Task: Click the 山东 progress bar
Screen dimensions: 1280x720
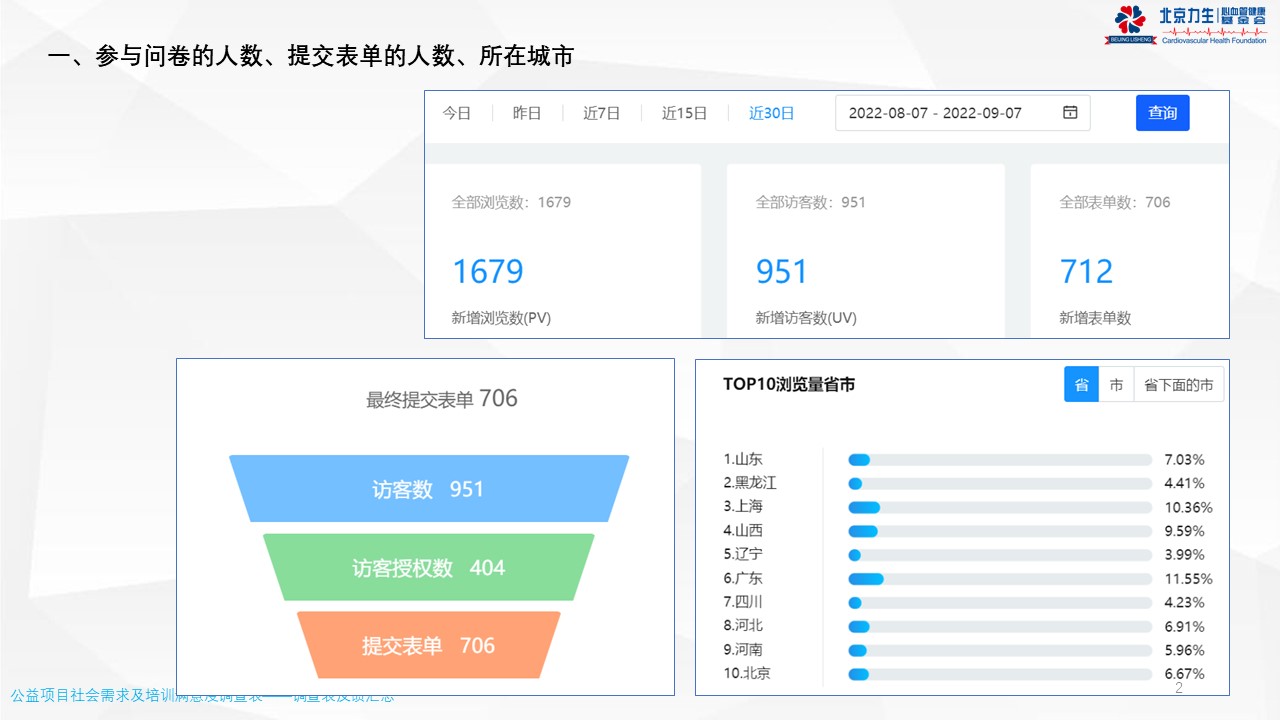Action: [x=1000, y=460]
